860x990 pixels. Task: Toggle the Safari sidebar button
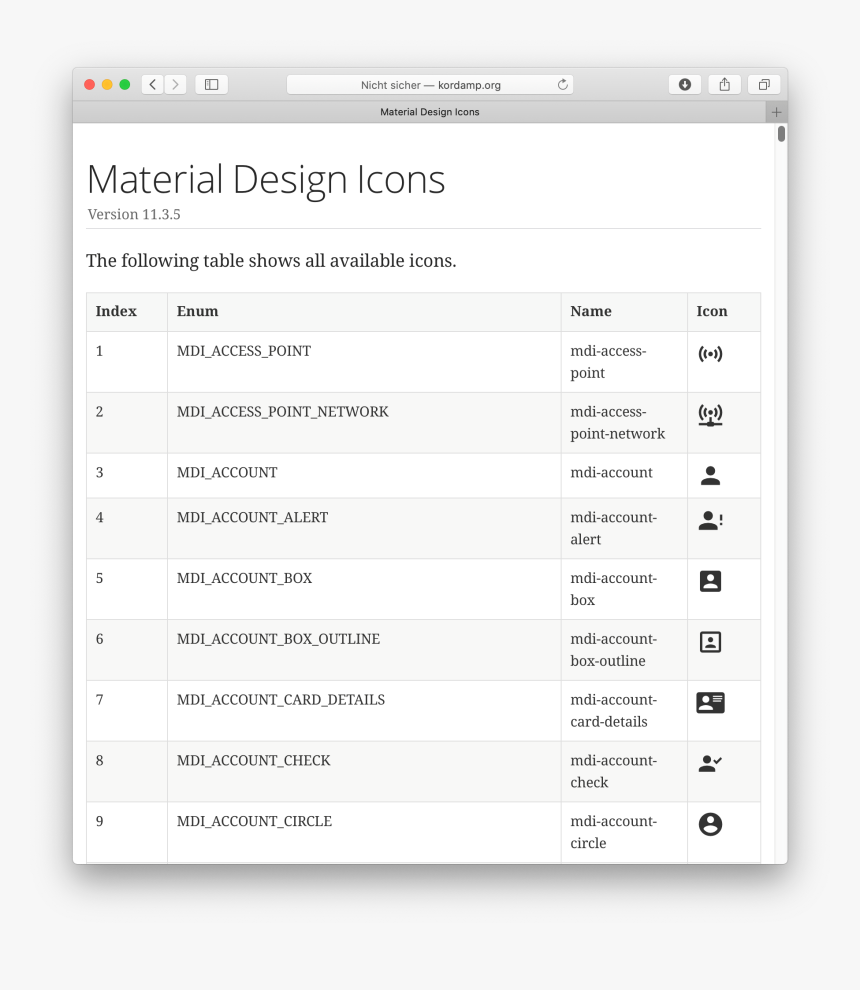(212, 85)
